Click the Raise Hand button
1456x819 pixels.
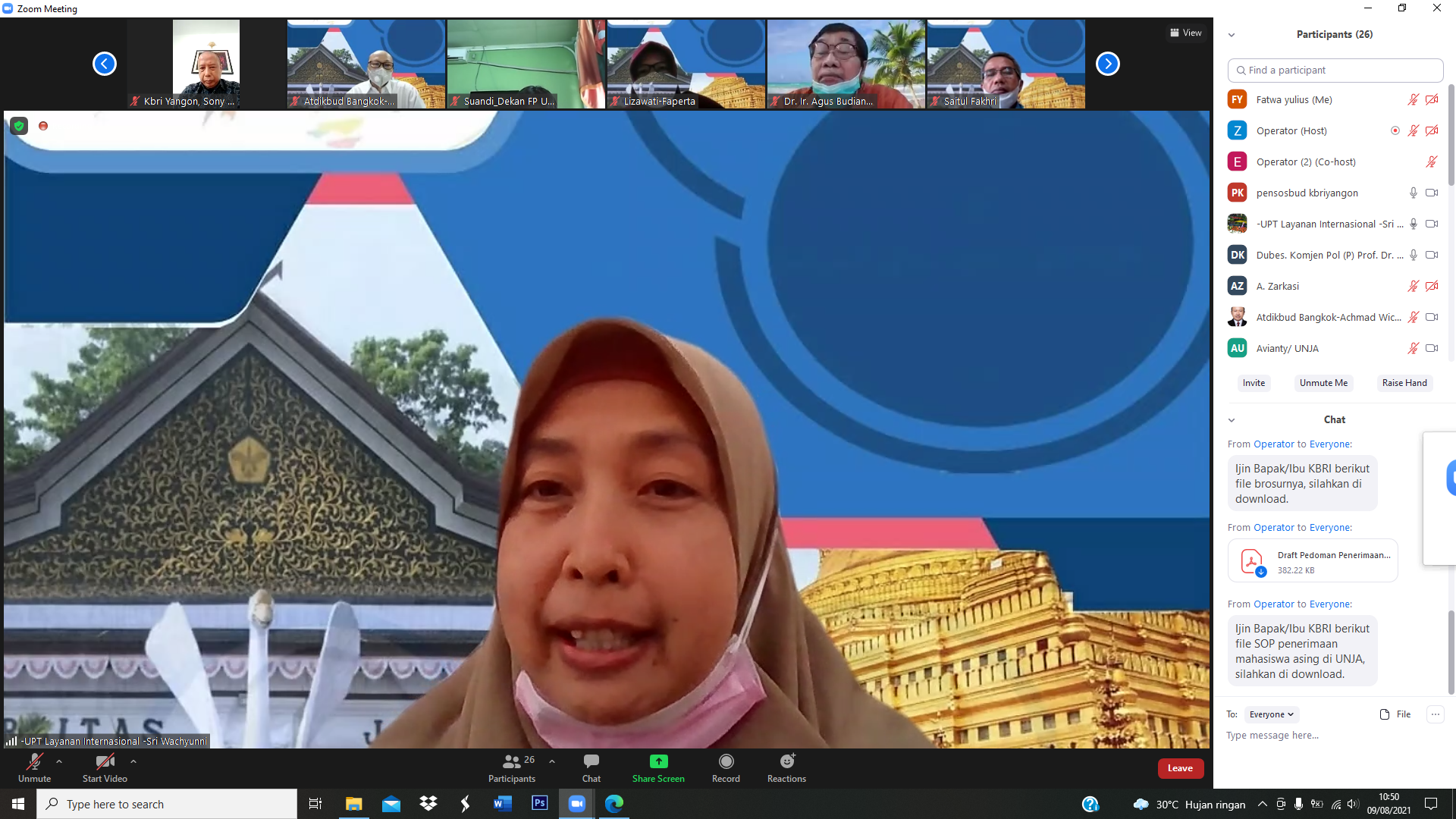point(1404,383)
